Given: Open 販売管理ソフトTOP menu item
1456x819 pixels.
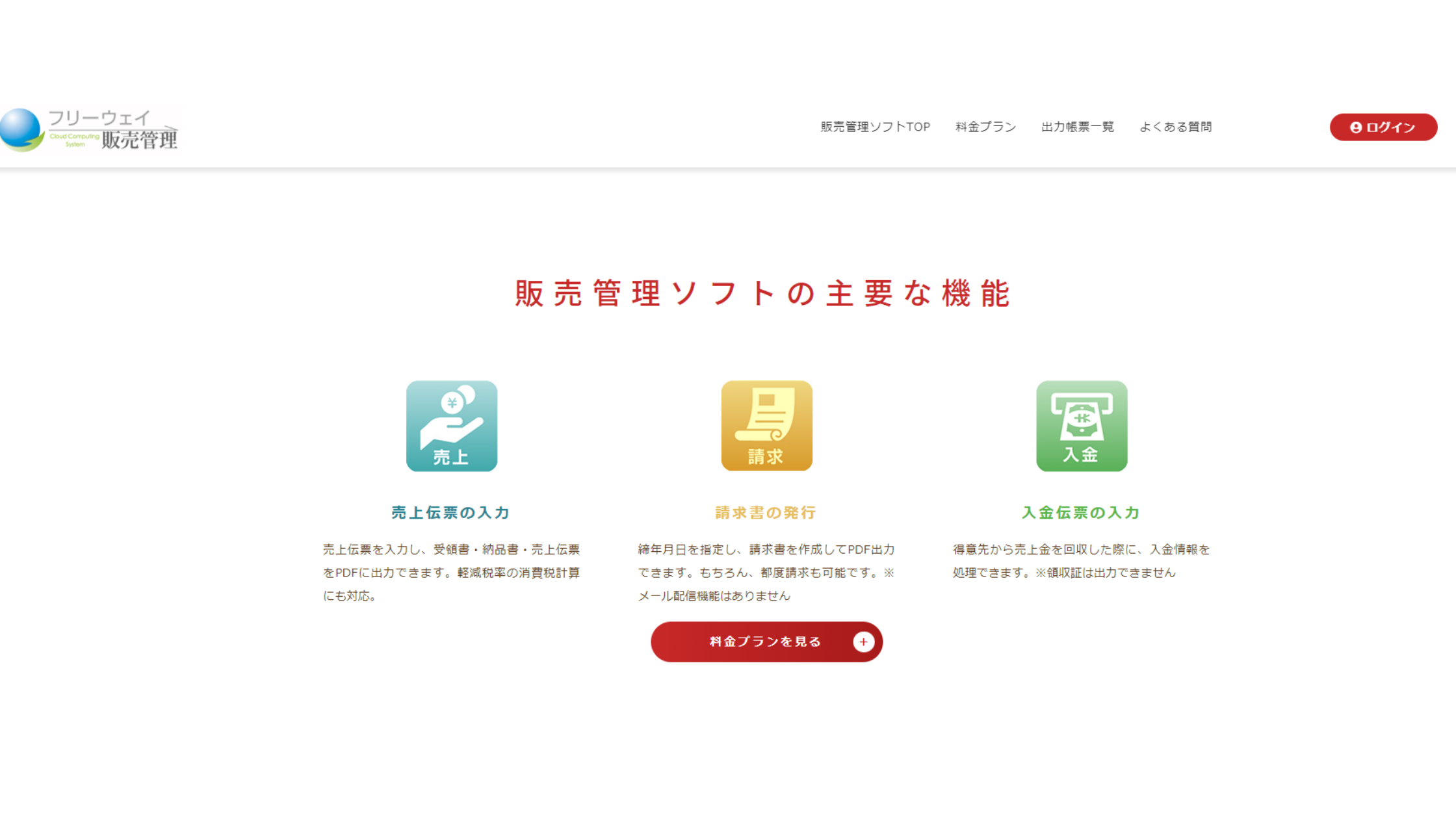Looking at the screenshot, I should (x=875, y=127).
